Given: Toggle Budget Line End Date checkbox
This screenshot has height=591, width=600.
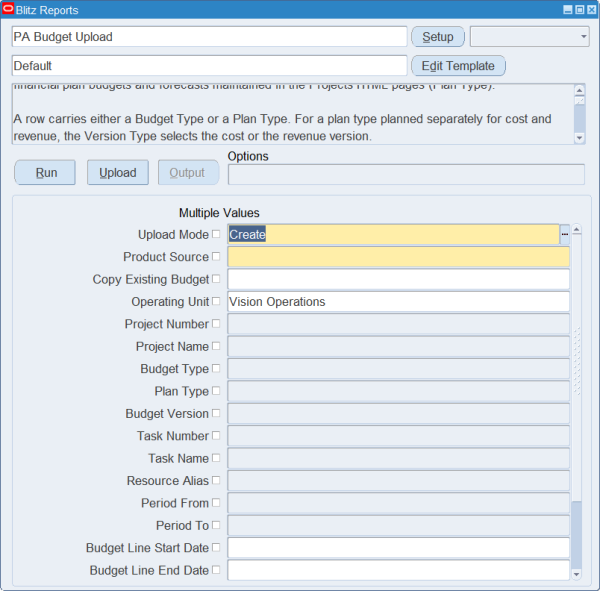Looking at the screenshot, I should click(216, 570).
